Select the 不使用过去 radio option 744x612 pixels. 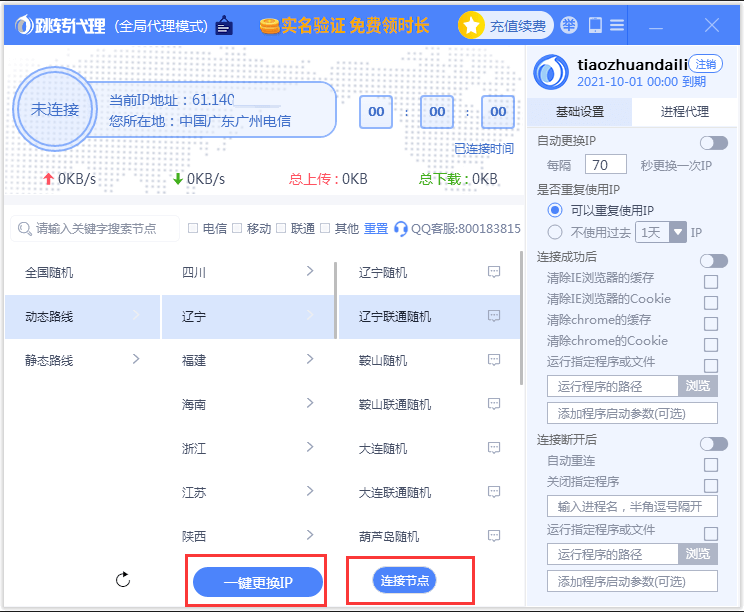[555, 232]
